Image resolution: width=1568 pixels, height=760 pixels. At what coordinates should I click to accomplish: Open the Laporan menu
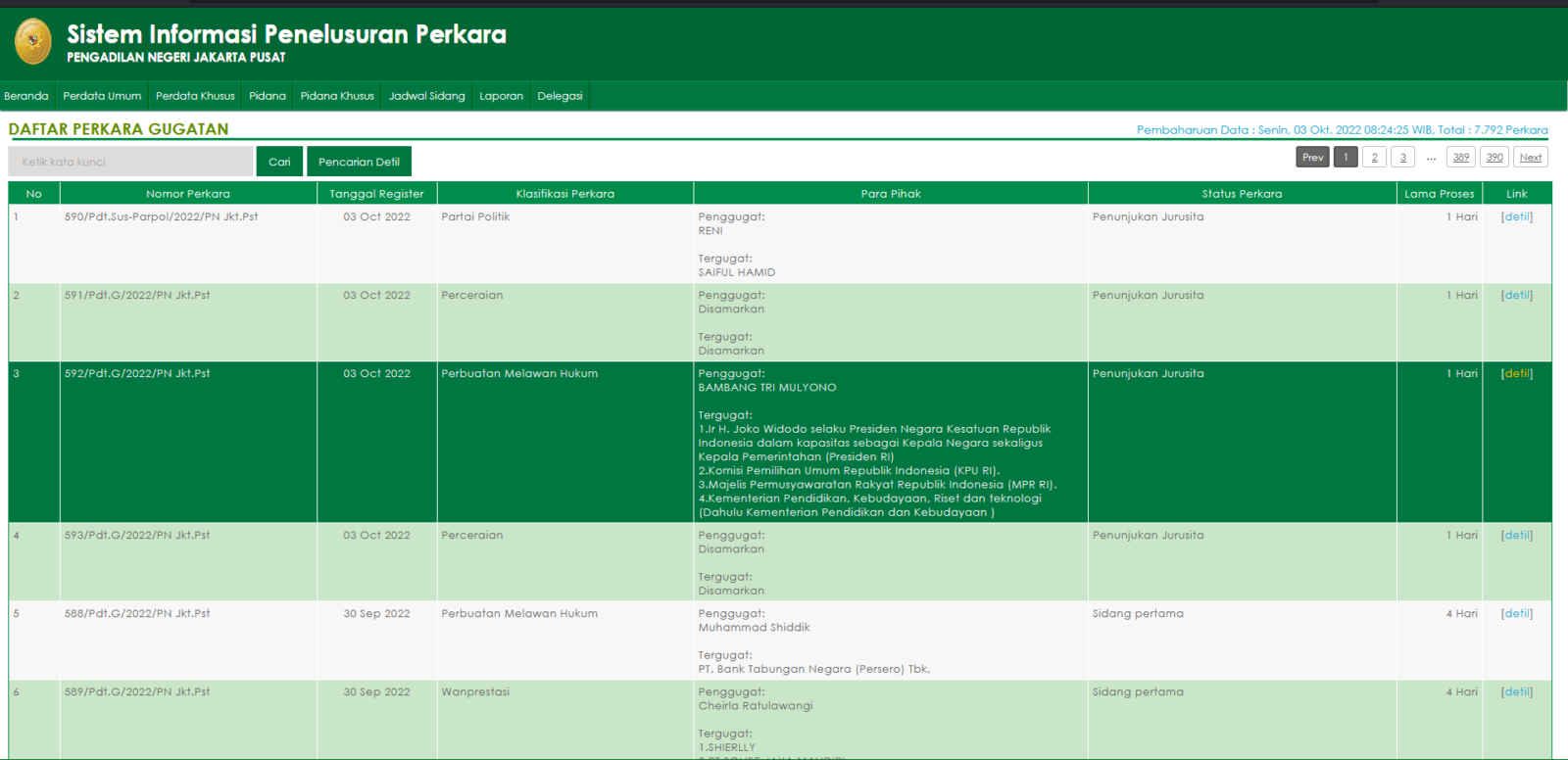501,96
